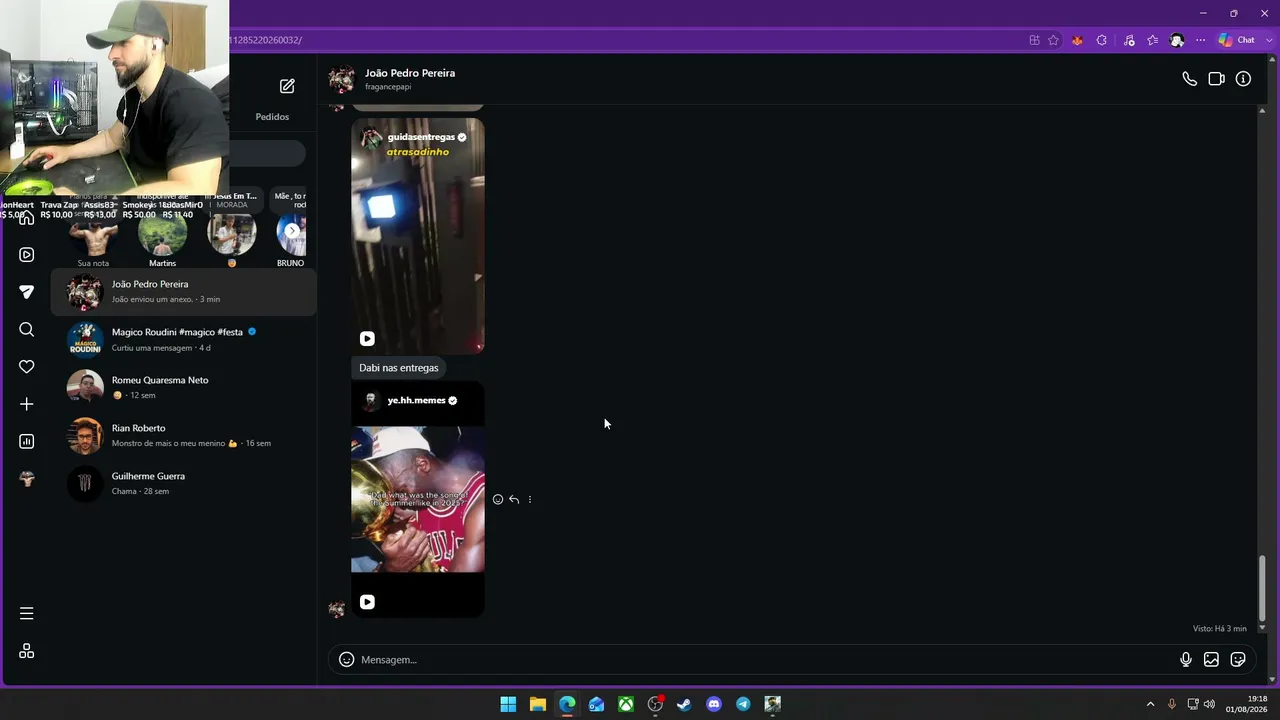1280x720 pixels.
Task: Click the conversation scrollbar thumb
Action: (x=1262, y=588)
